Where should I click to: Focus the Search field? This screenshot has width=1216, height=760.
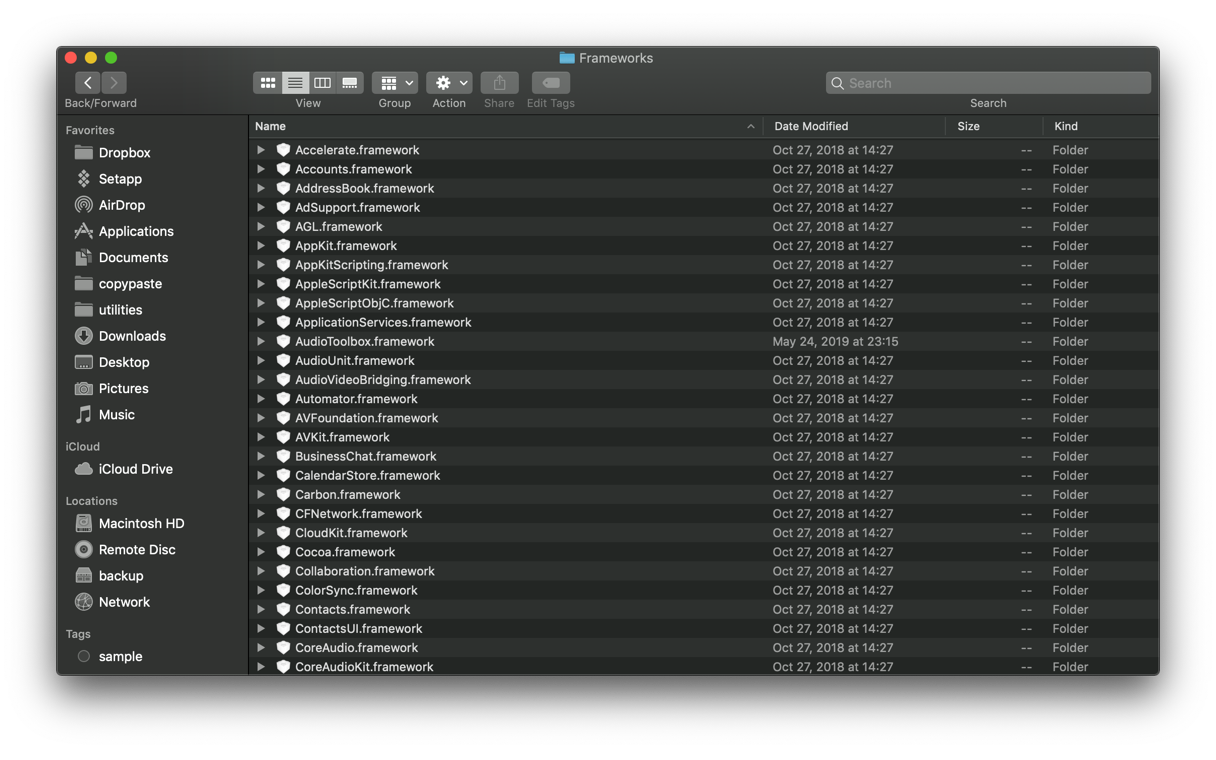pyautogui.click(x=988, y=83)
